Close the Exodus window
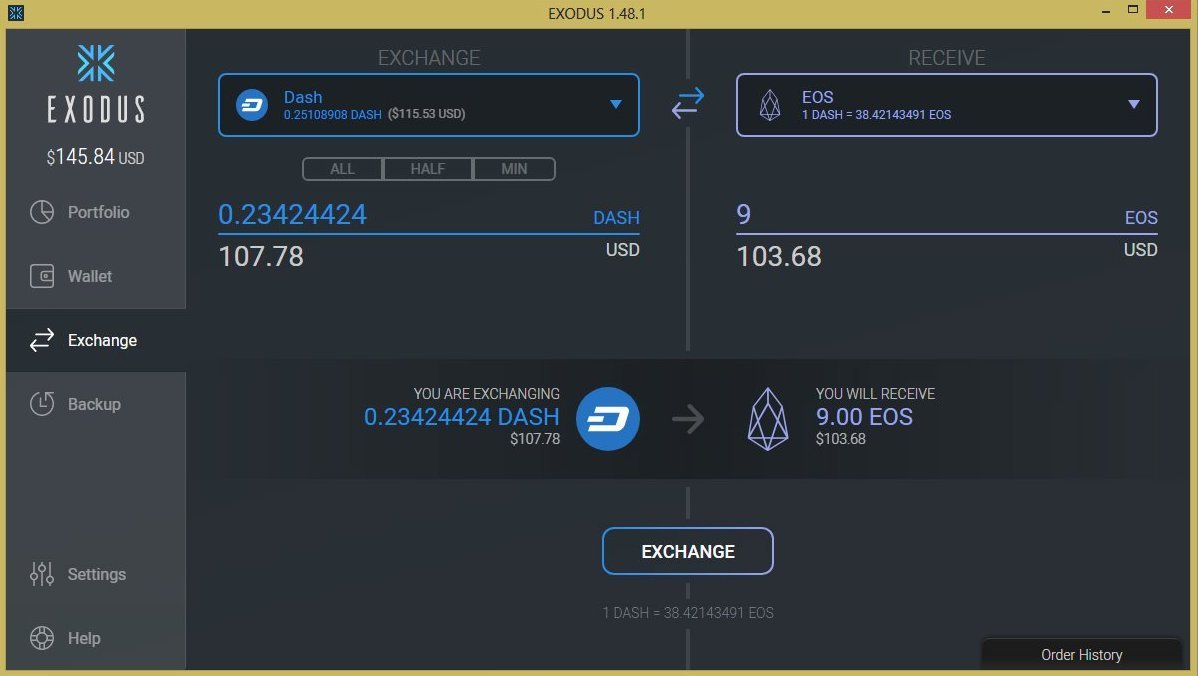 (1169, 10)
